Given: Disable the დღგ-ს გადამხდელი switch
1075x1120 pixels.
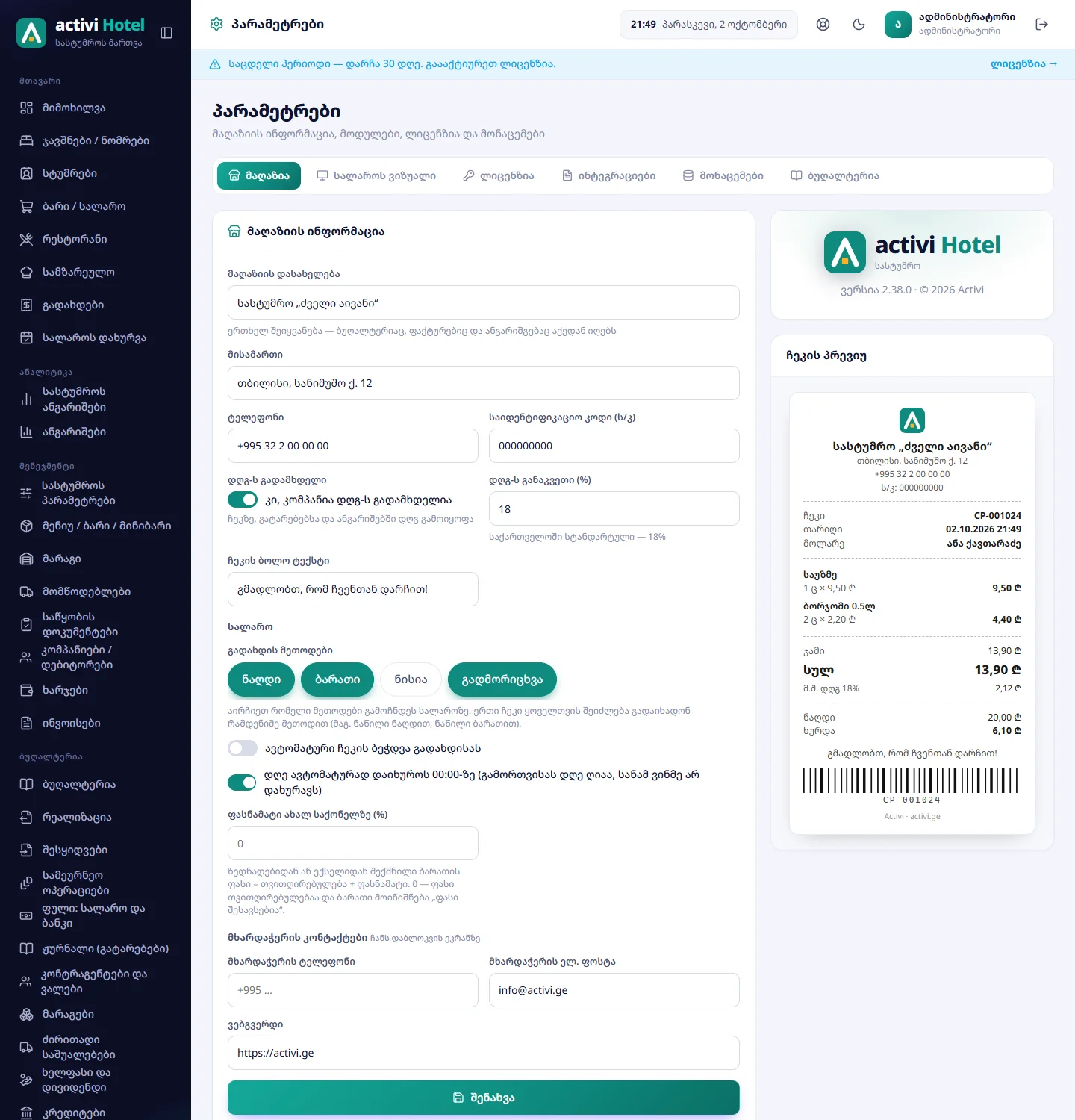Looking at the screenshot, I should click(x=243, y=500).
